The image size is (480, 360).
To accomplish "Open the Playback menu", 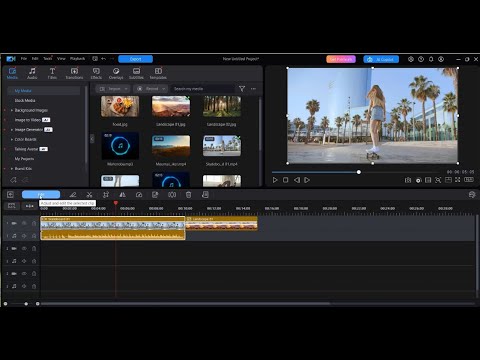I will pyautogui.click(x=77, y=59).
